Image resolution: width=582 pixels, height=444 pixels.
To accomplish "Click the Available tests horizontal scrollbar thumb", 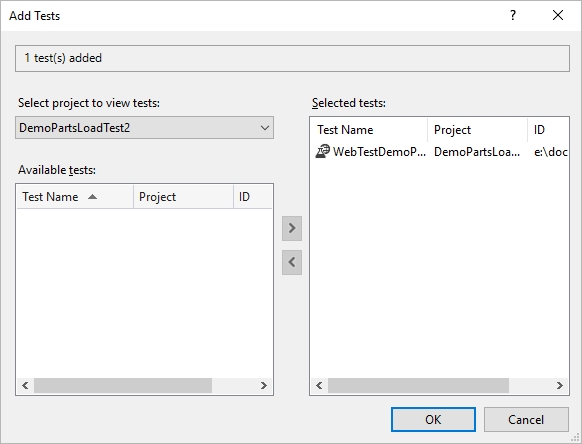I will pos(123,386).
